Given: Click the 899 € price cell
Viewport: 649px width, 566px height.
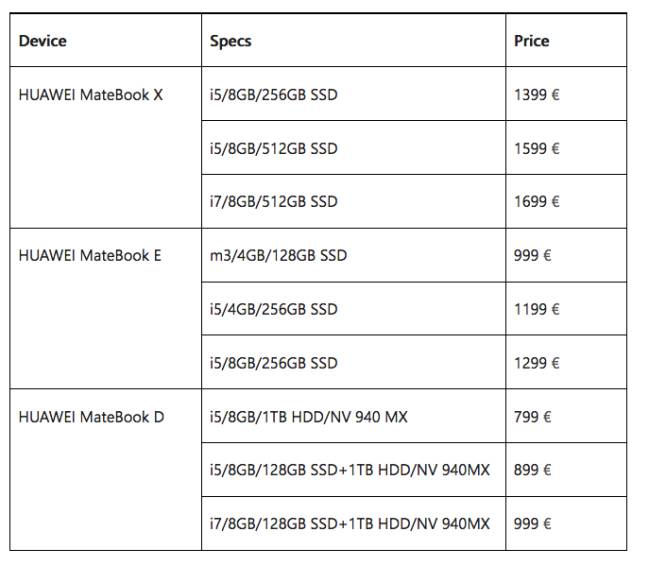Looking at the screenshot, I should [x=533, y=470].
